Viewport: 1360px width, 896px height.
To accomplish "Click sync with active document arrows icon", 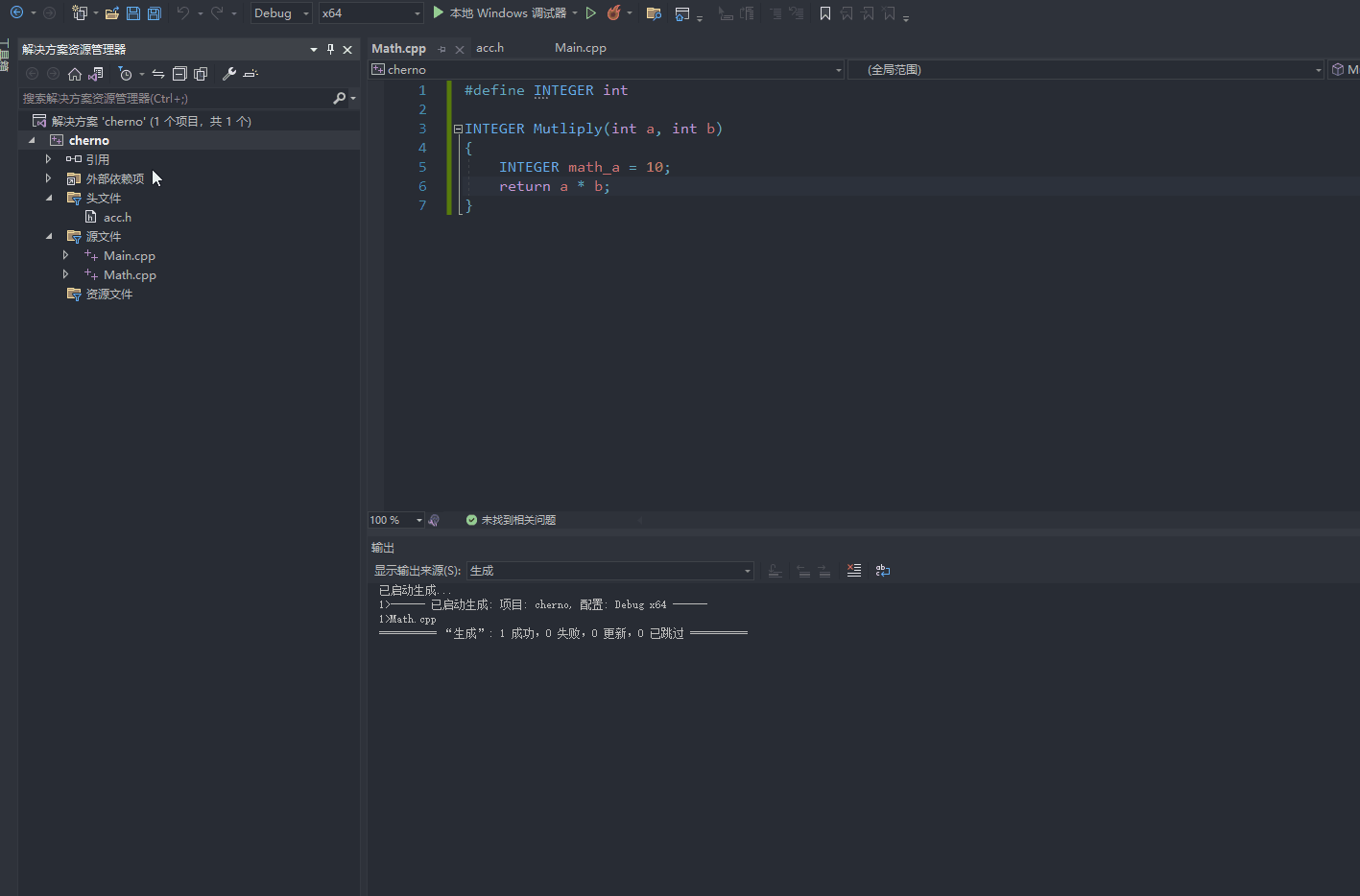I will (158, 74).
